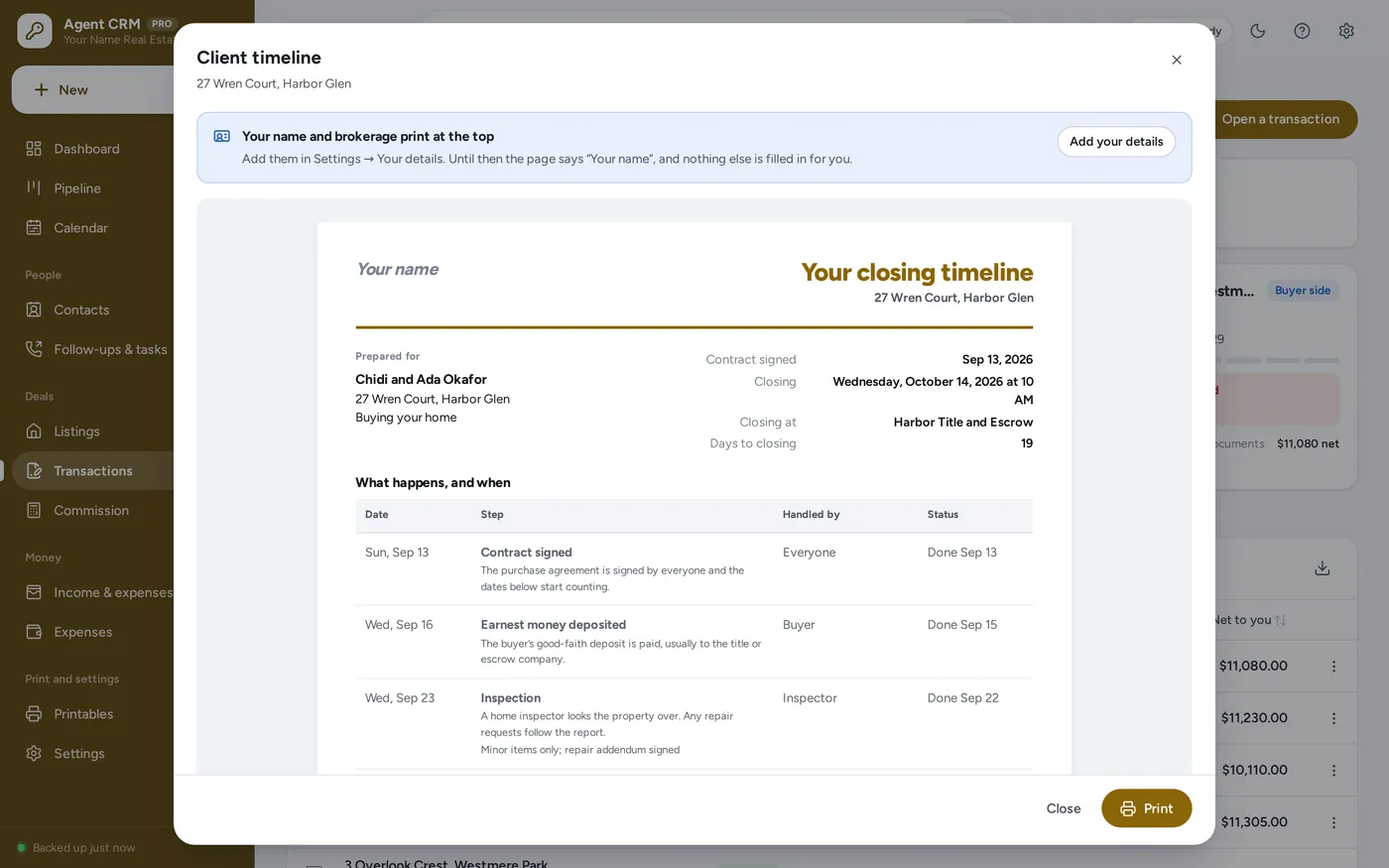Open Income & expenses sidebar icon
Image resolution: width=1389 pixels, height=868 pixels.
click(x=34, y=592)
